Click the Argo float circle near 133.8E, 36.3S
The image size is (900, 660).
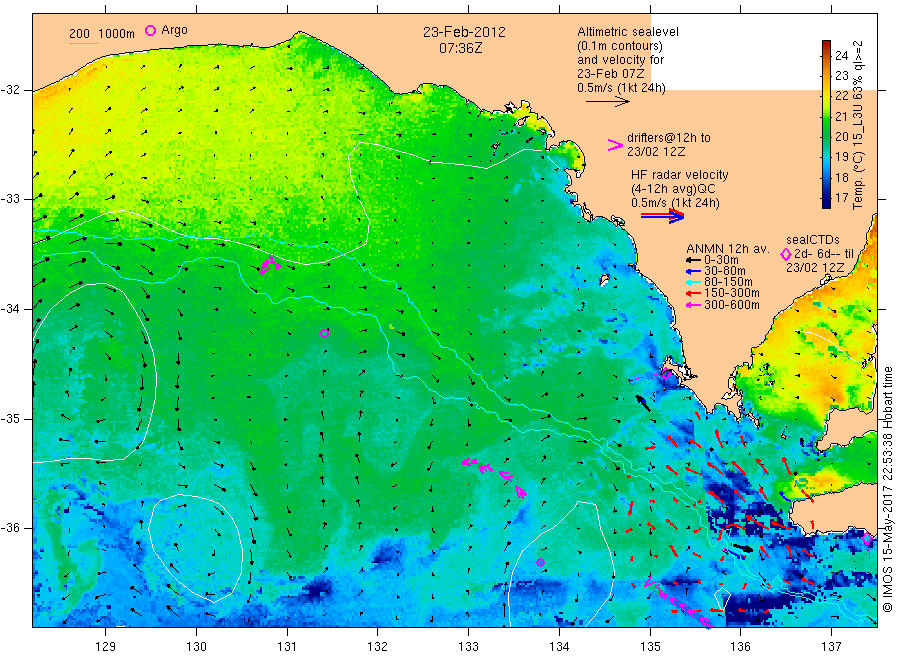pos(540,562)
